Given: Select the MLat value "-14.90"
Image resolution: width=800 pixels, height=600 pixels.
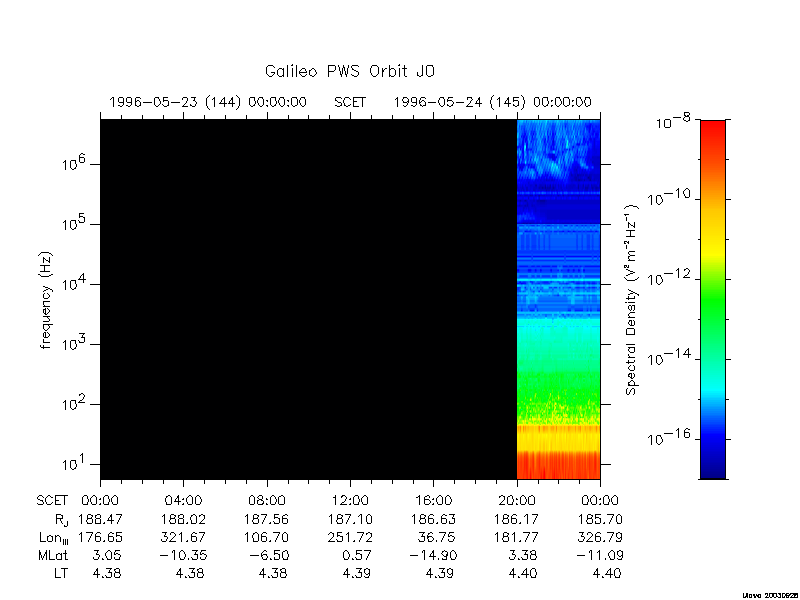Looking at the screenshot, I should (x=431, y=555).
